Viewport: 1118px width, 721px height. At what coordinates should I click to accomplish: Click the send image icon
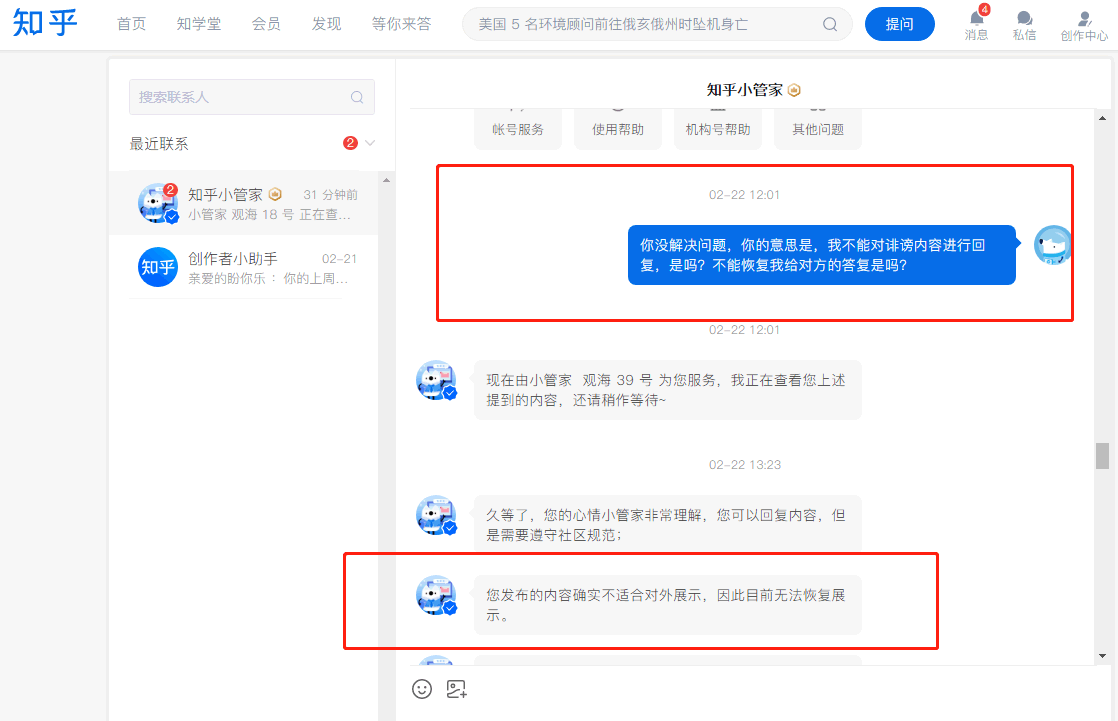coord(456,689)
